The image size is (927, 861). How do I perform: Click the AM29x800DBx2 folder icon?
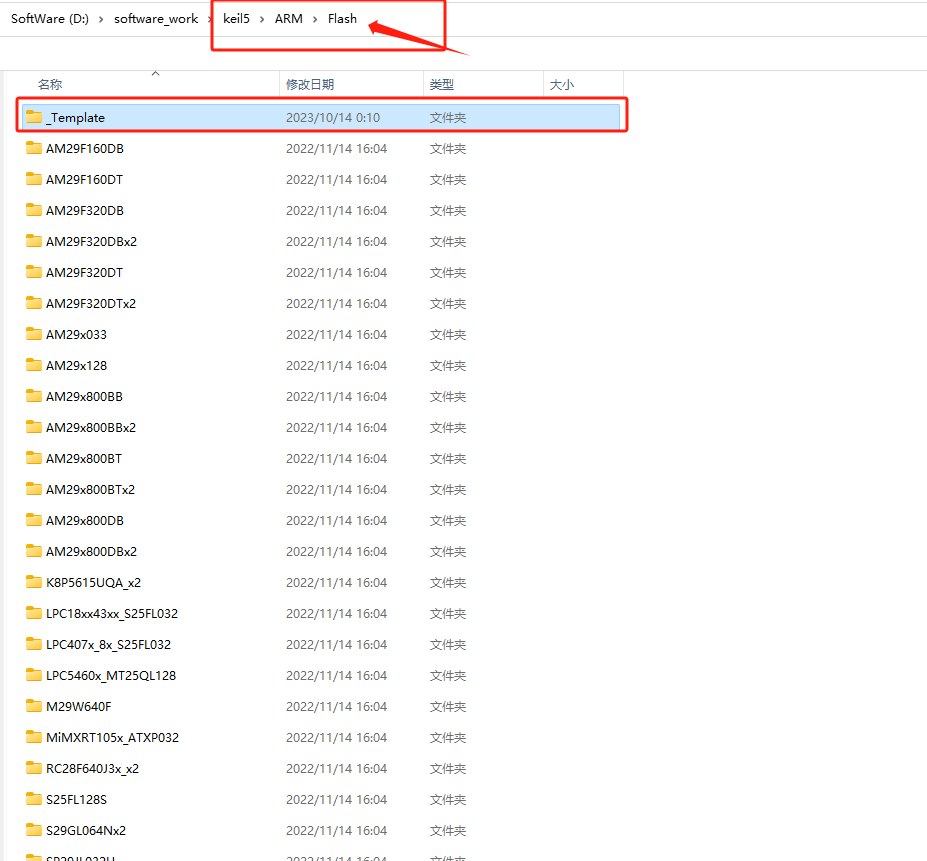coord(34,551)
